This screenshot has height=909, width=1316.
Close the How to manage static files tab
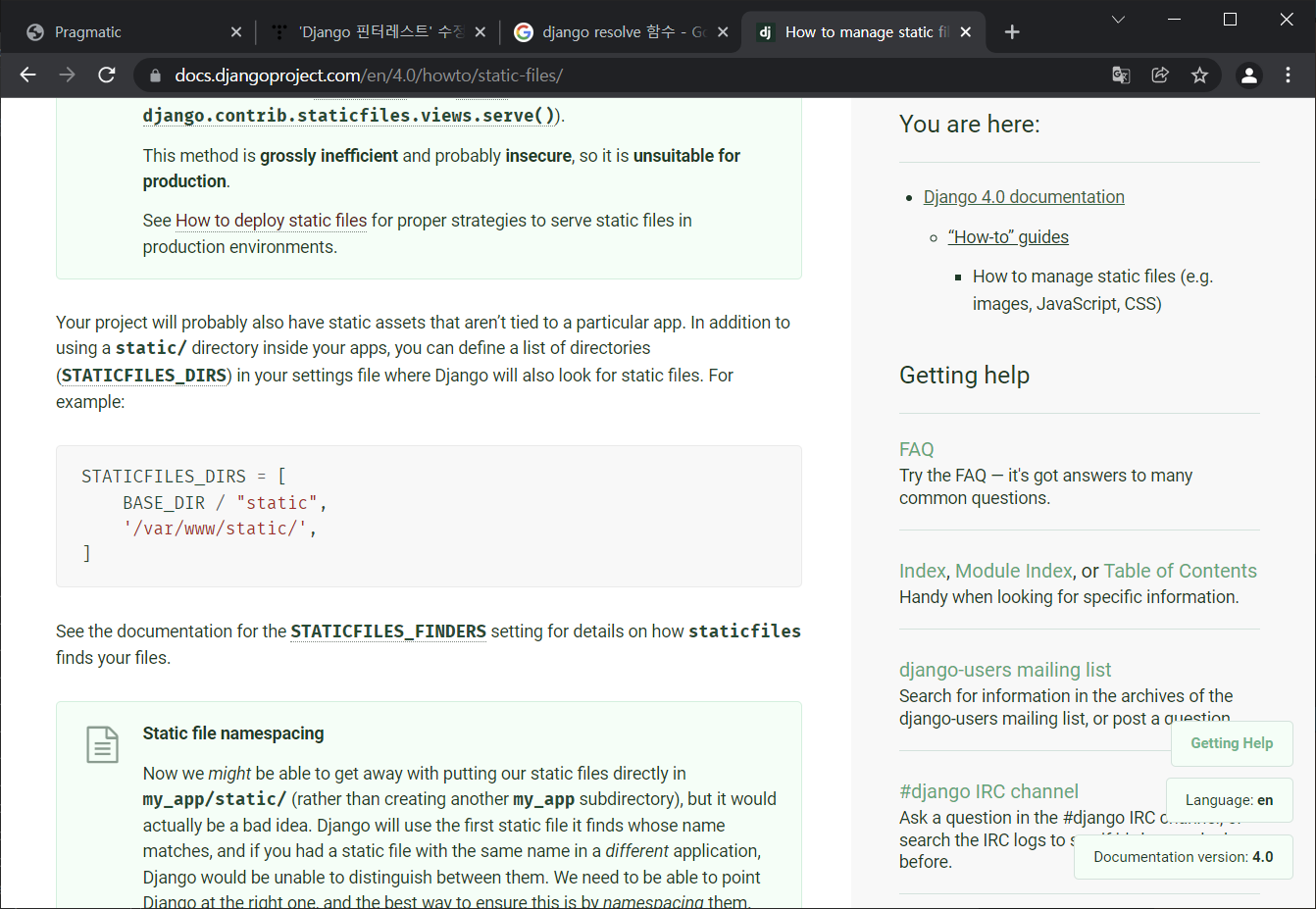pos(966,32)
